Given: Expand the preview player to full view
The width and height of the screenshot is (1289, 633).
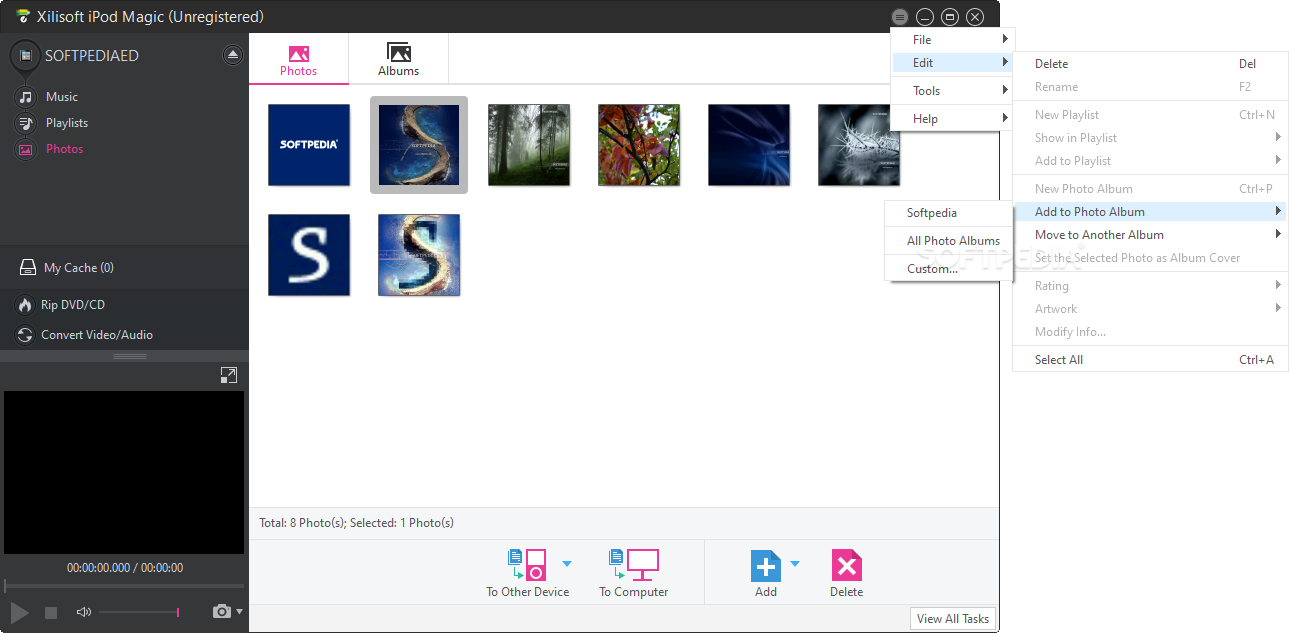Looking at the screenshot, I should tap(229, 375).
